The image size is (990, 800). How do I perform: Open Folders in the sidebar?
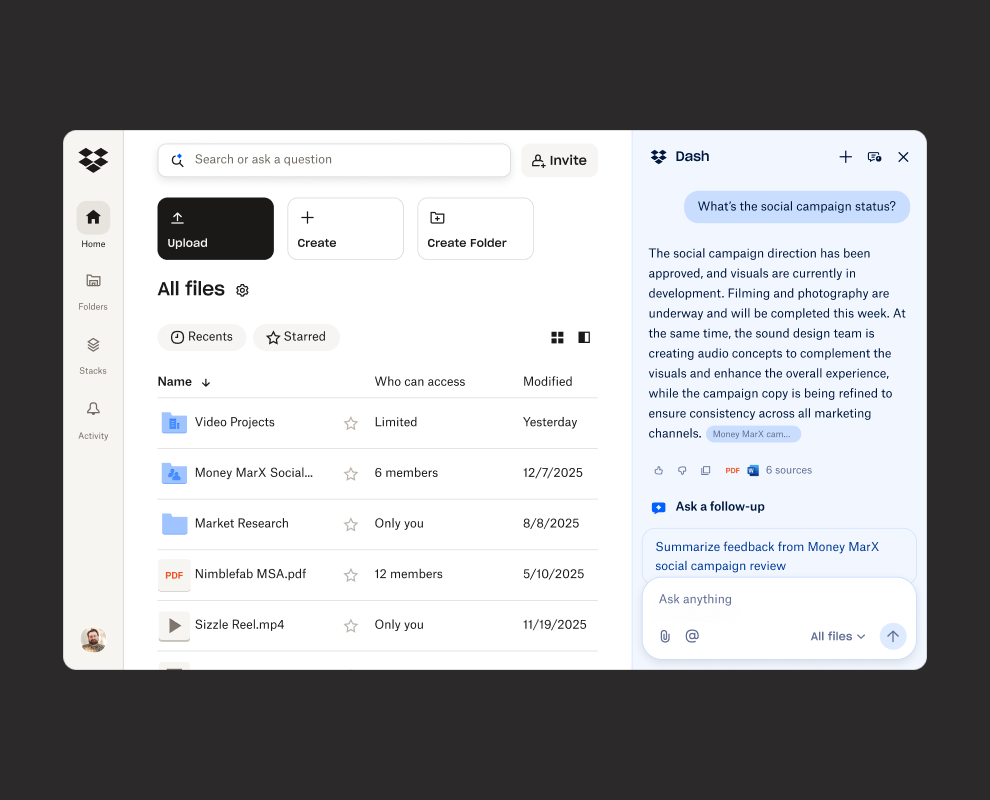click(x=93, y=291)
